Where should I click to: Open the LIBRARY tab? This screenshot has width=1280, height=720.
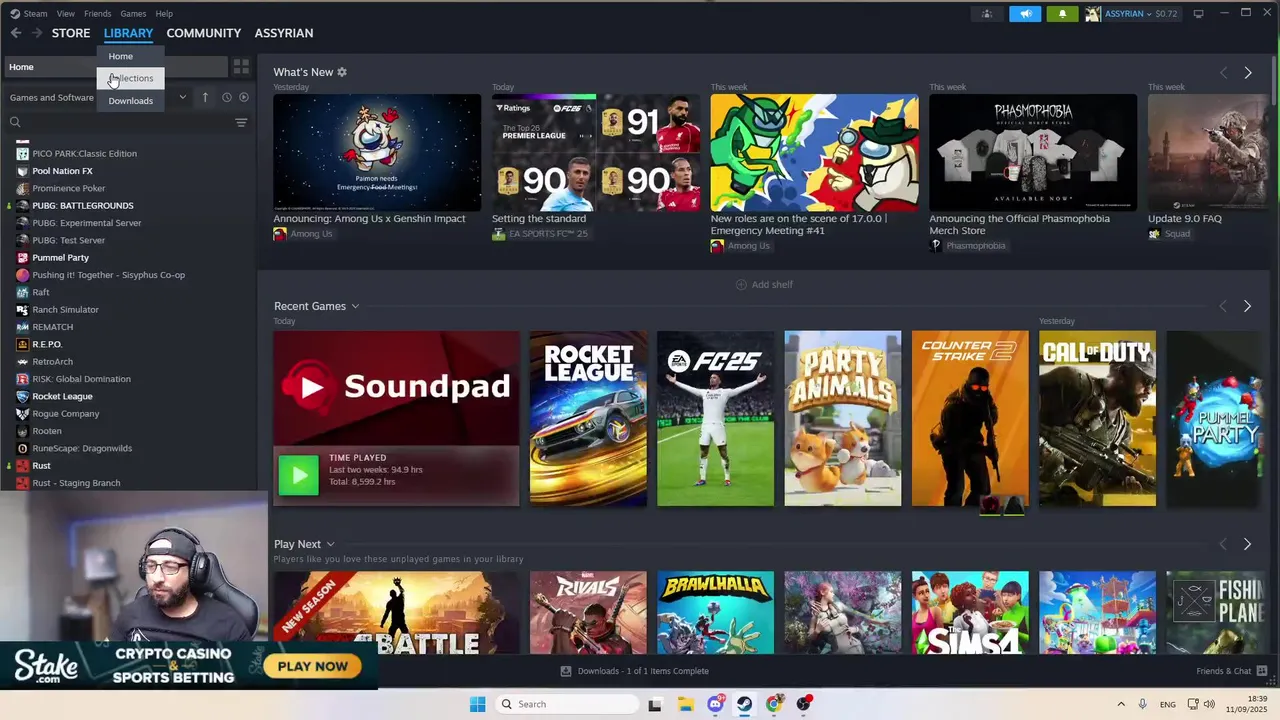coord(128,33)
